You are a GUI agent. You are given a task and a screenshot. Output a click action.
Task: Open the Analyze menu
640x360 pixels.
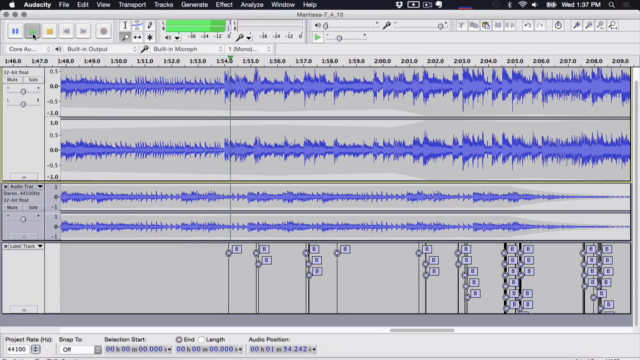coord(251,4)
